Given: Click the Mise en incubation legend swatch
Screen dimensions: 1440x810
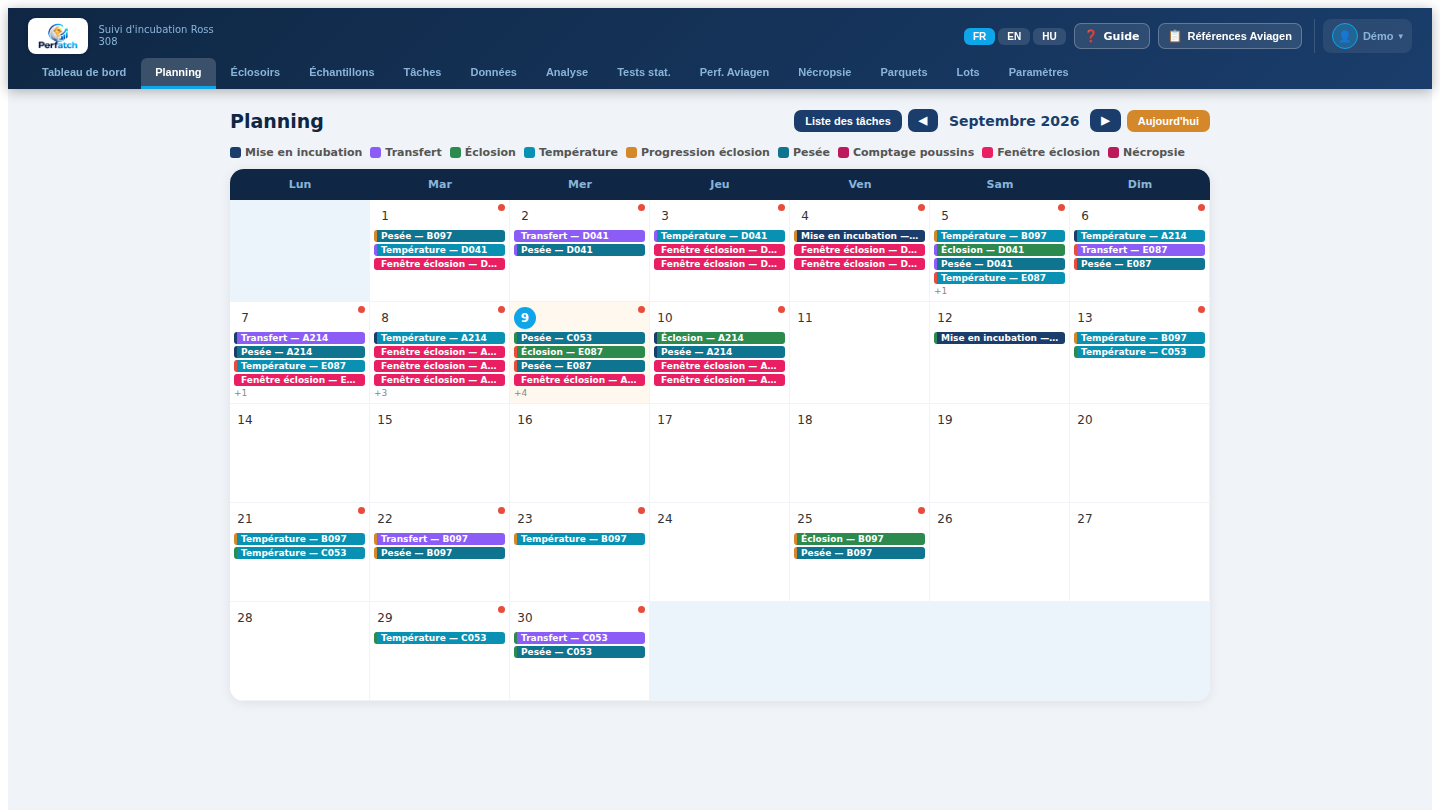Looking at the screenshot, I should 236,153.
